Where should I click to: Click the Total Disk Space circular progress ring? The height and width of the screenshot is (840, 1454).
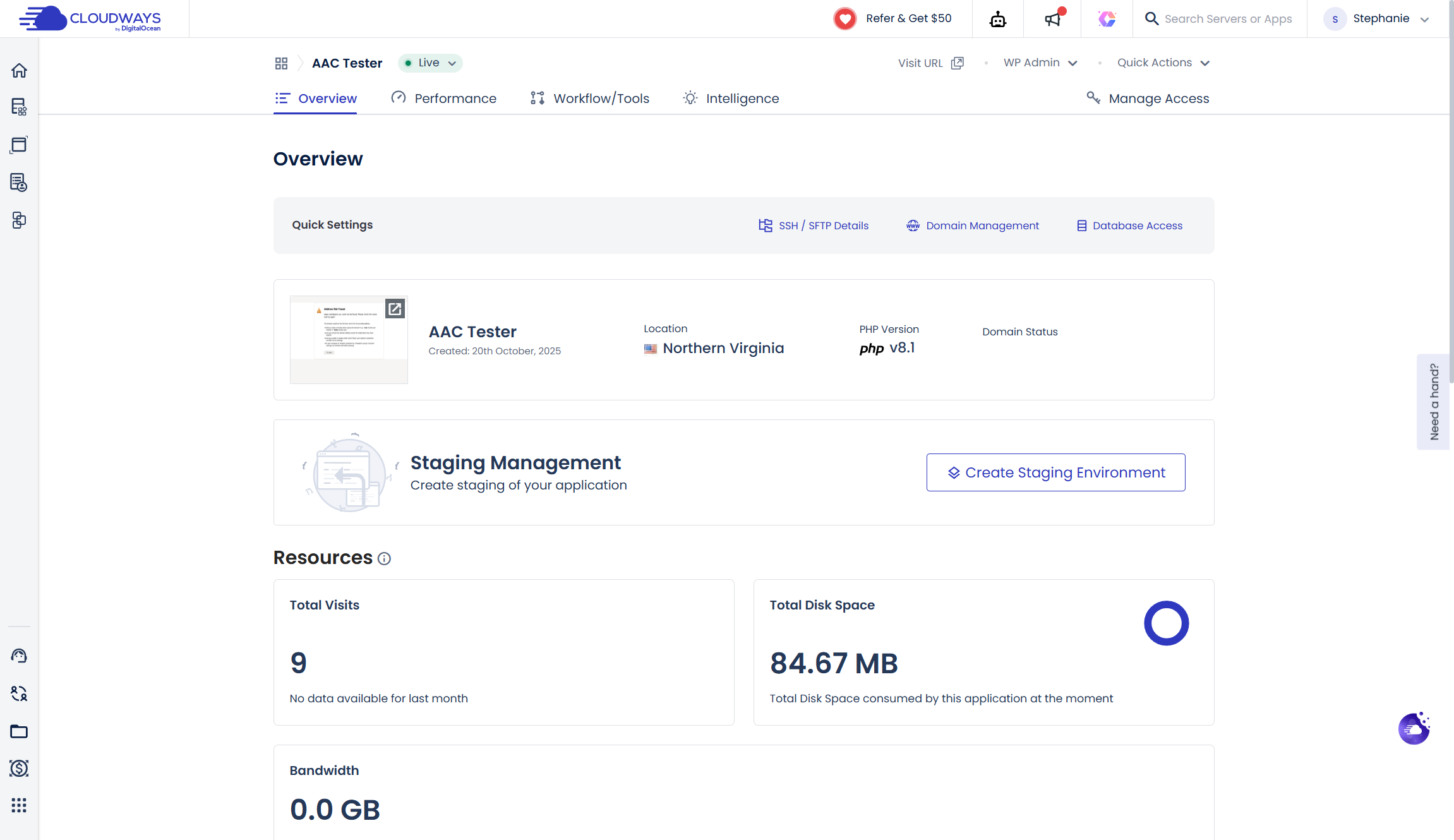1167,623
